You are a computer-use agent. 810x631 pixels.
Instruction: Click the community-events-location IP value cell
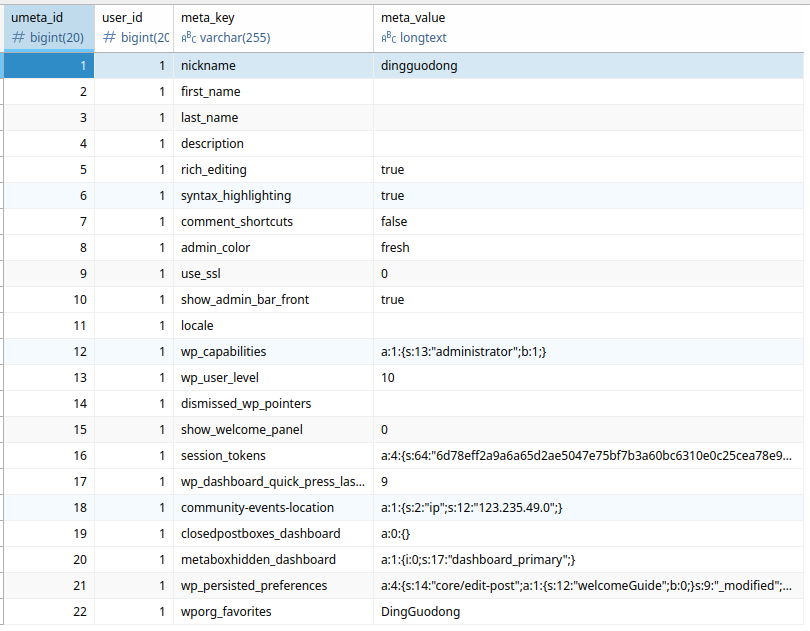click(590, 507)
